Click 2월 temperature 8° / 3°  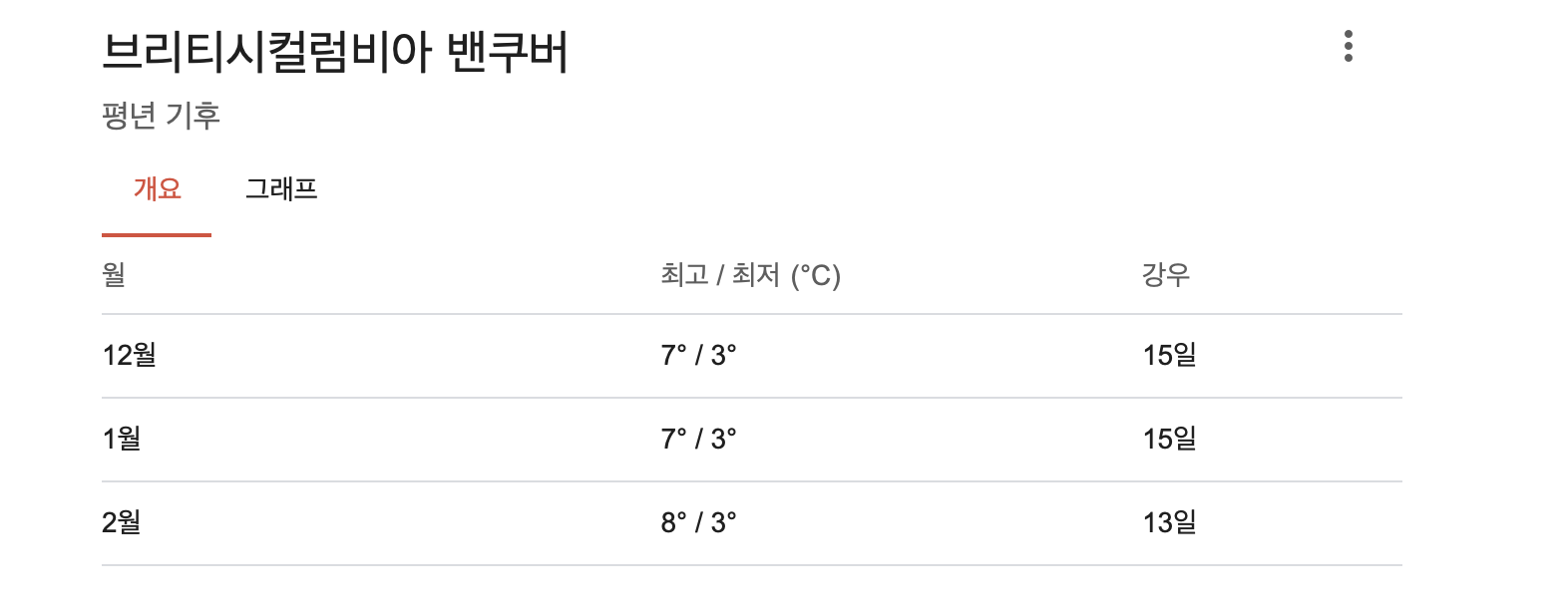pyautogui.click(x=698, y=522)
